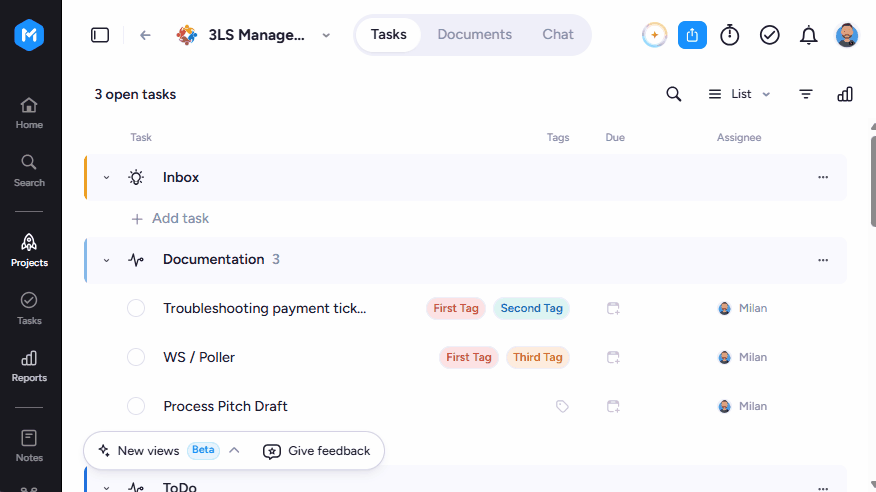Screen dimensions: 876x492
Task: Check off Process Pitch Draft
Action: tap(136, 406)
